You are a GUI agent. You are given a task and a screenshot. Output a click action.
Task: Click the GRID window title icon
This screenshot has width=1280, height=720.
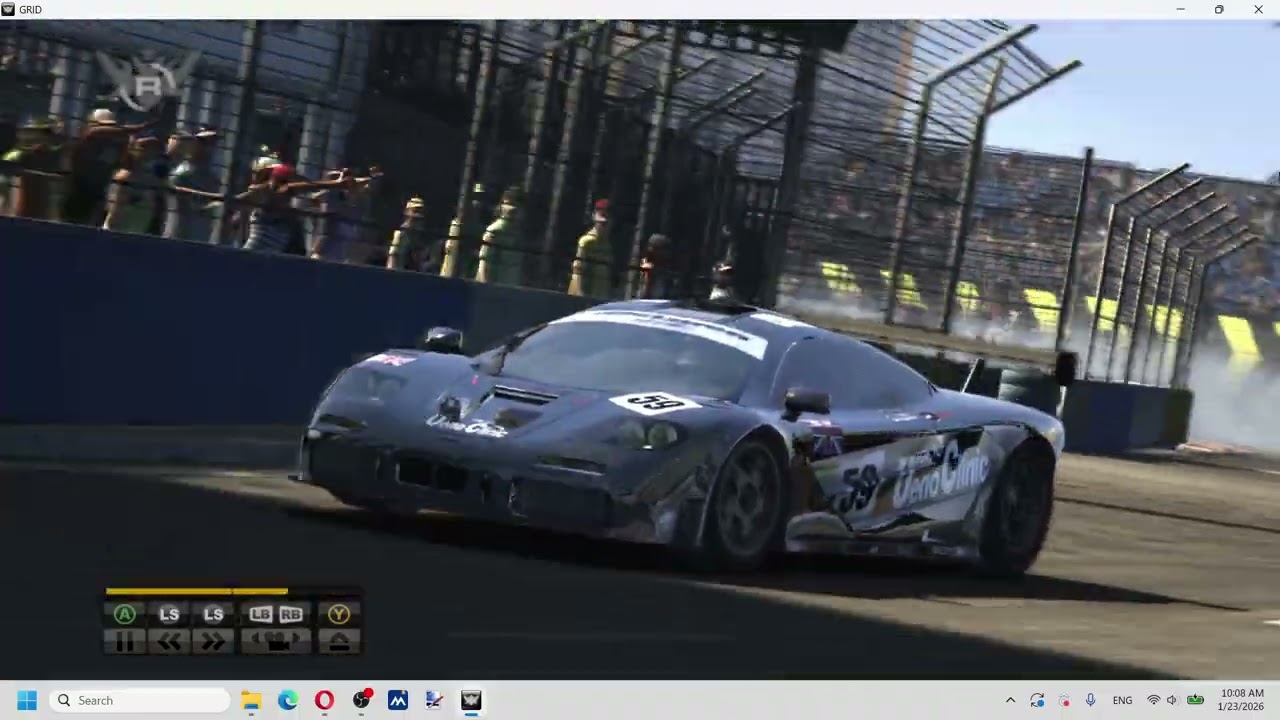point(9,9)
